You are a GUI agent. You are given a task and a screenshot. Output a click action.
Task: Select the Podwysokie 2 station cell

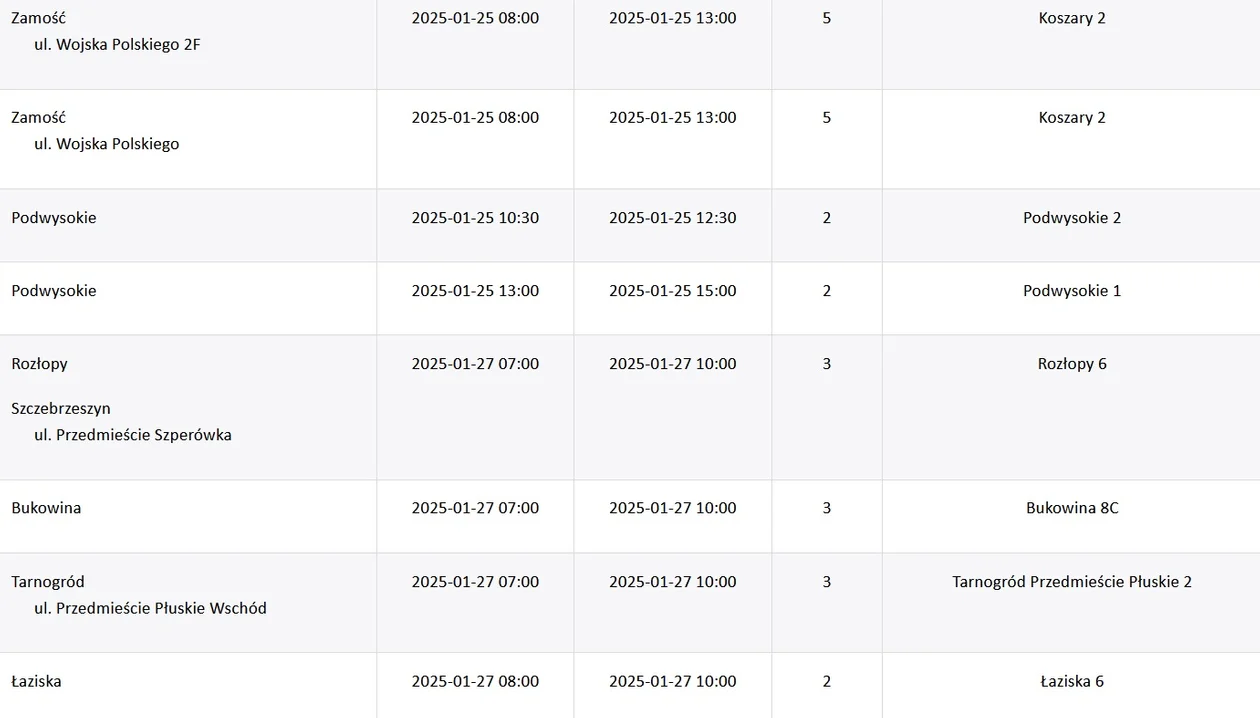pos(1071,225)
